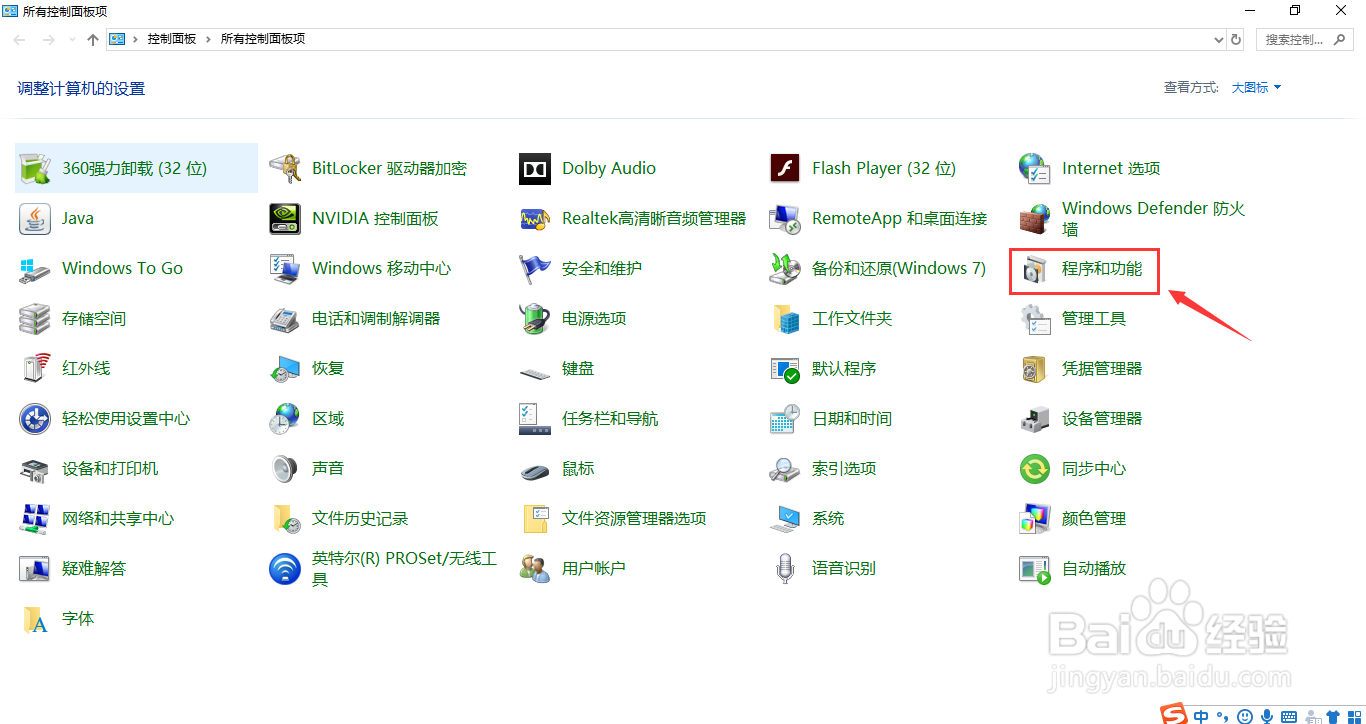The height and width of the screenshot is (724, 1366).
Task: Expand the chevron after 控制面板 breadcrumb
Action: point(208,39)
